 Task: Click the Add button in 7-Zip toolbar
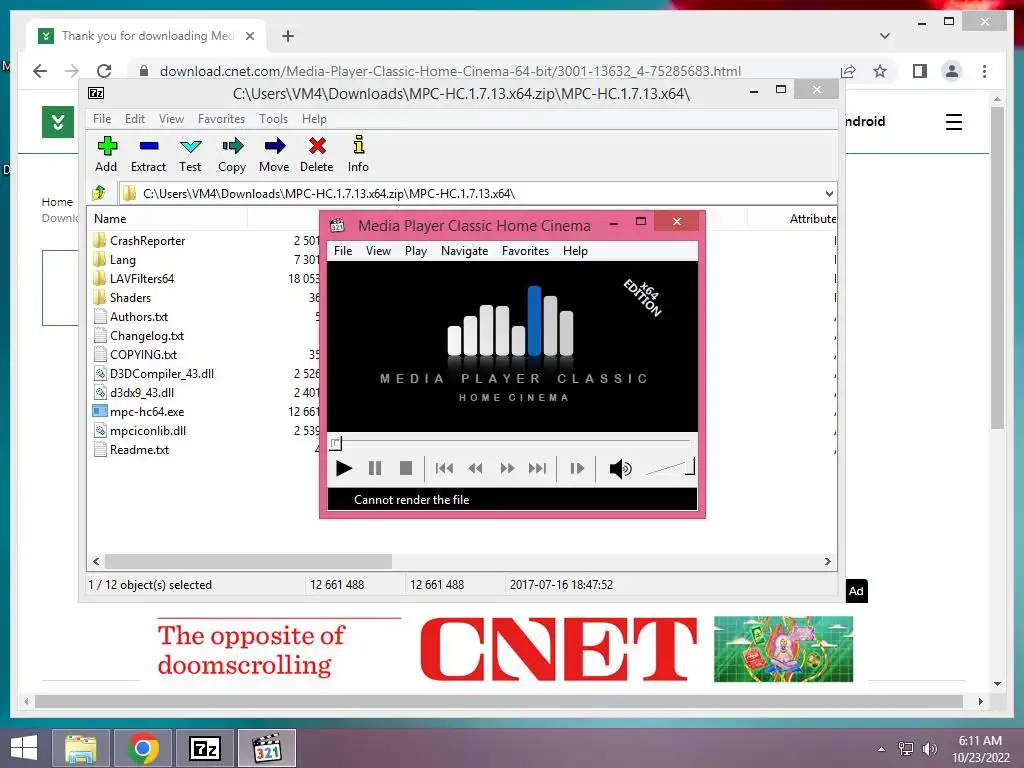coord(106,155)
